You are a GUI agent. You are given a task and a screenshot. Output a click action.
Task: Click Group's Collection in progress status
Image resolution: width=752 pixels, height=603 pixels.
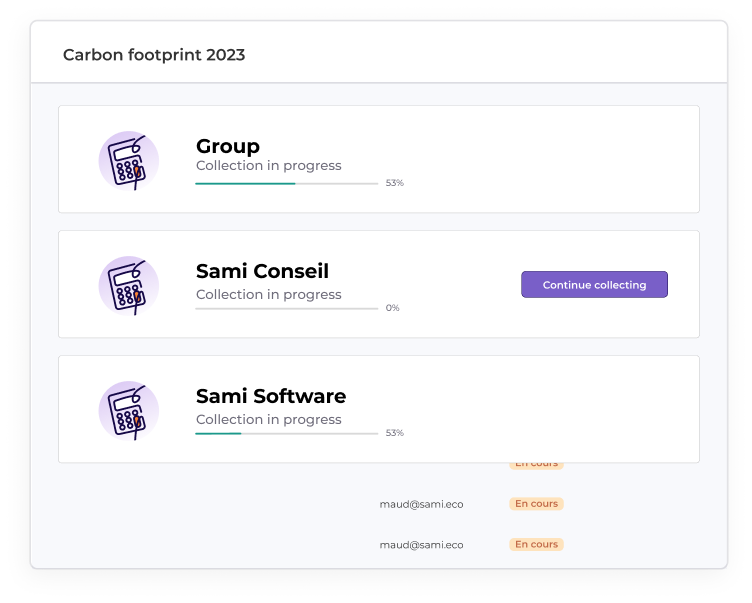pyautogui.click(x=269, y=166)
